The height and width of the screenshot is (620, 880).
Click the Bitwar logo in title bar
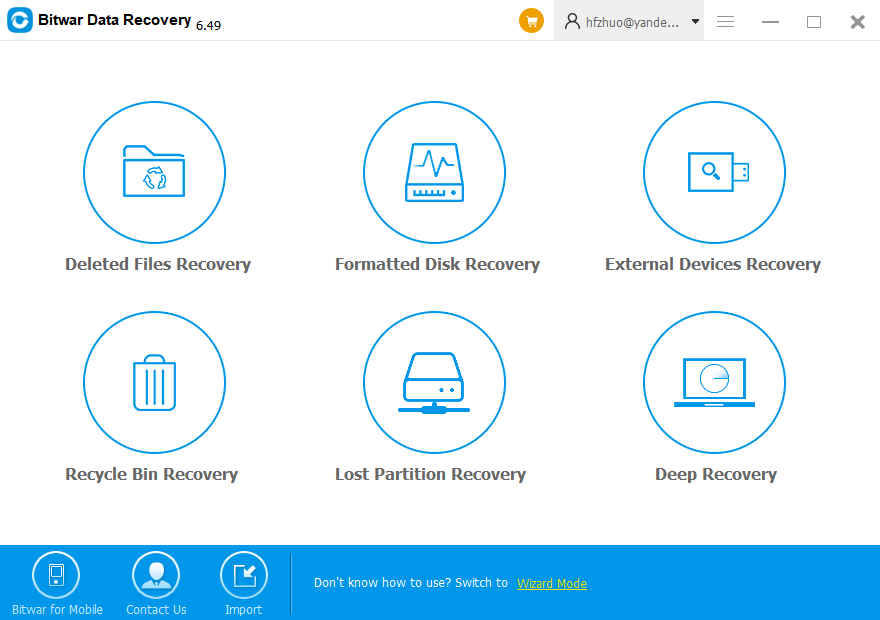pyautogui.click(x=20, y=20)
